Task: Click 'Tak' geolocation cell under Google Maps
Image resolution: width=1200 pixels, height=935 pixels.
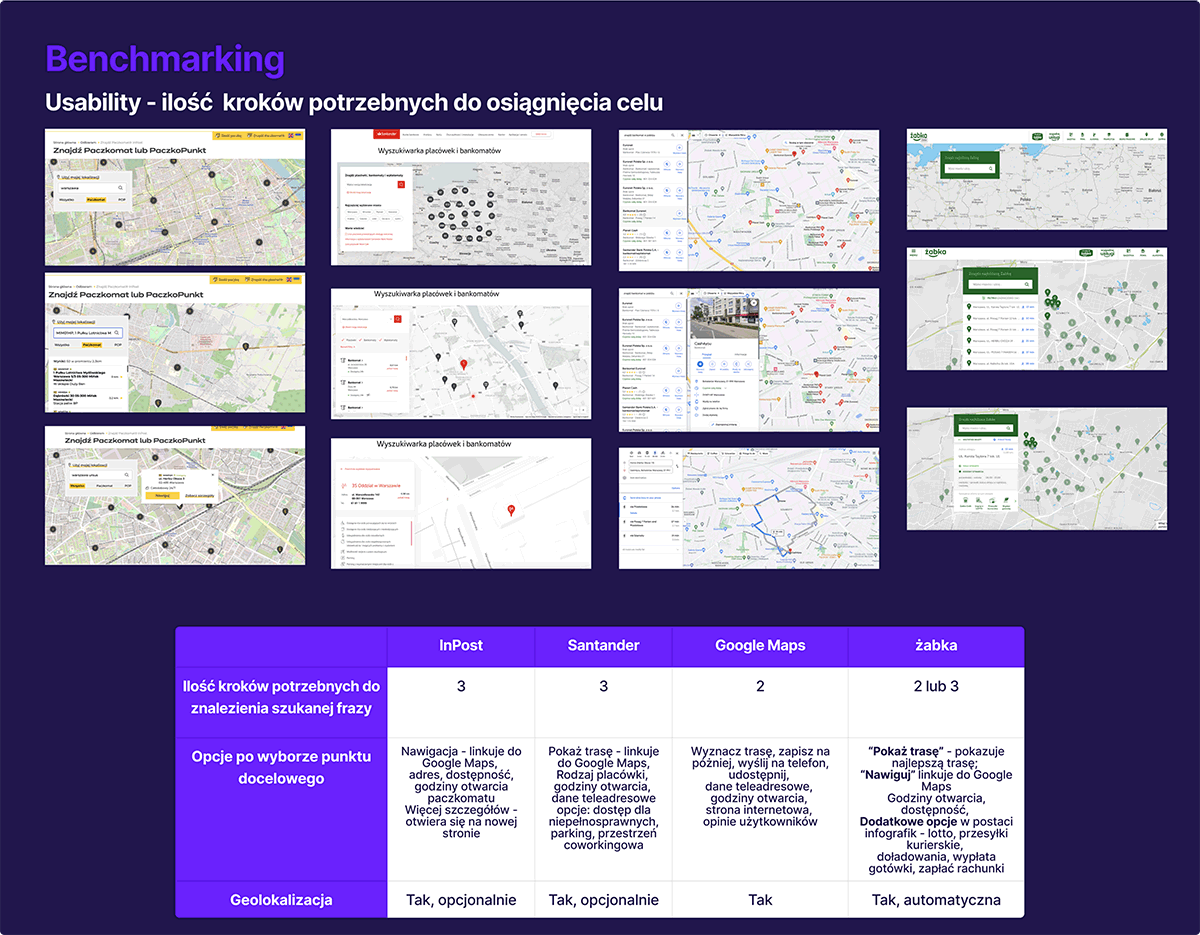Action: click(x=760, y=900)
